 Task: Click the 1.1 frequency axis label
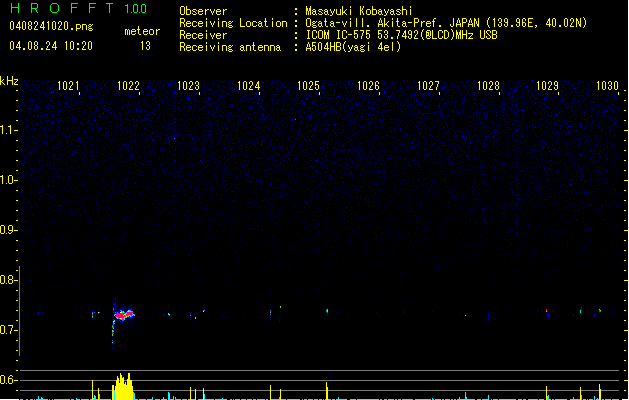pos(9,129)
